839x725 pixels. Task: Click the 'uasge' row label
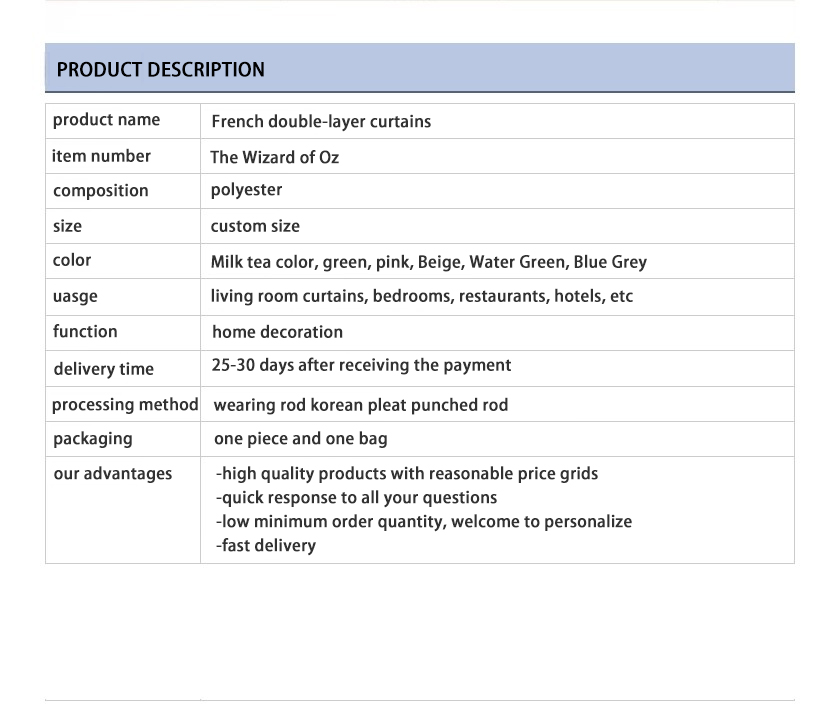click(x=75, y=297)
